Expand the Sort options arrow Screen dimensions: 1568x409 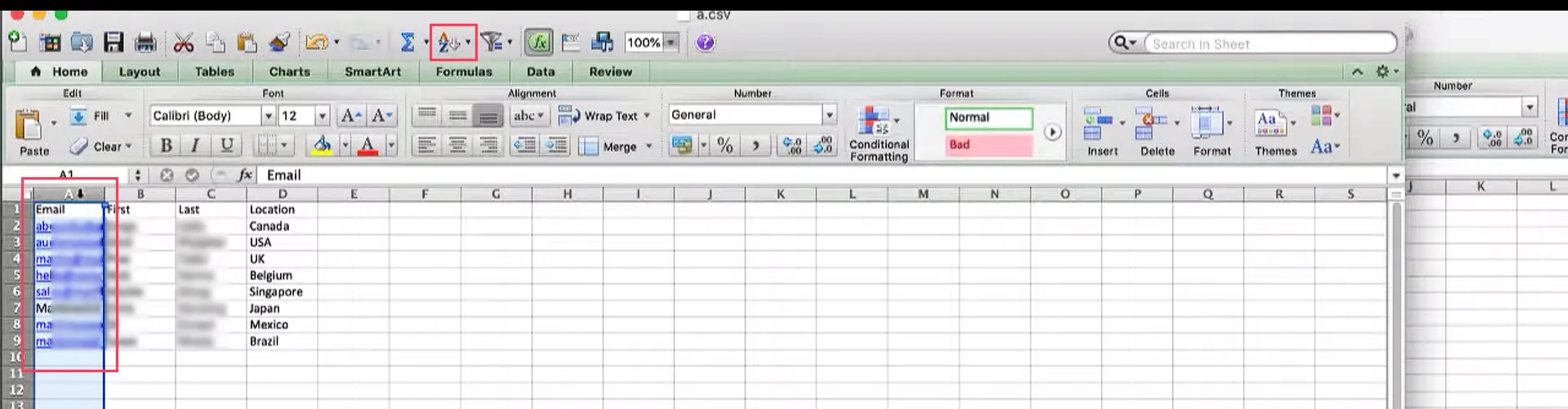tap(468, 42)
